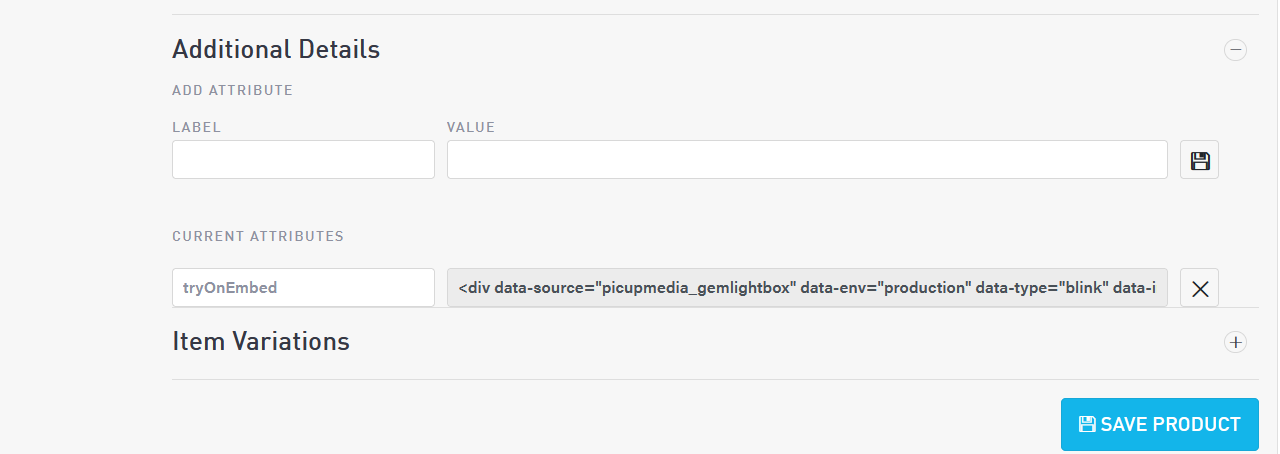
Task: Click the VALUE caption above second field
Action: [471, 127]
